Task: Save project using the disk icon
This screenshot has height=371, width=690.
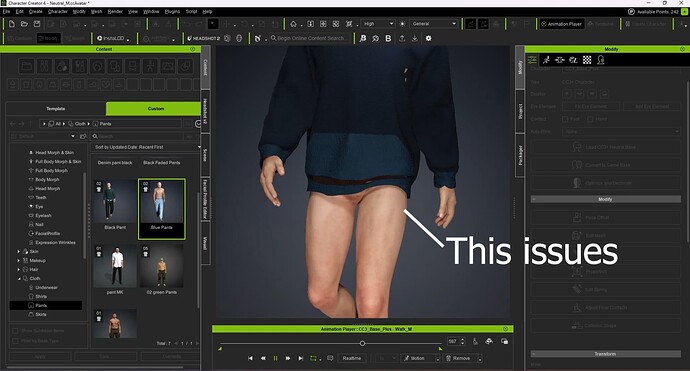Action: coord(37,24)
